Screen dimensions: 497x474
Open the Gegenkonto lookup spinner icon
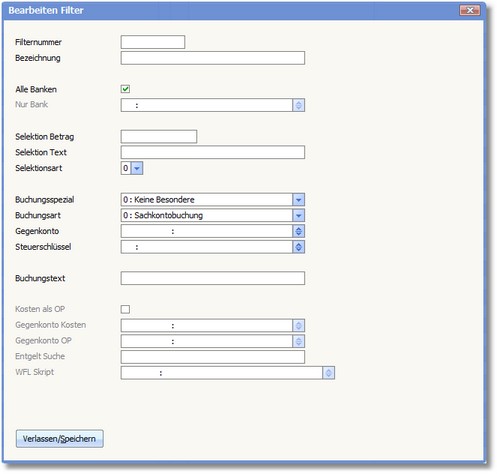coord(298,231)
